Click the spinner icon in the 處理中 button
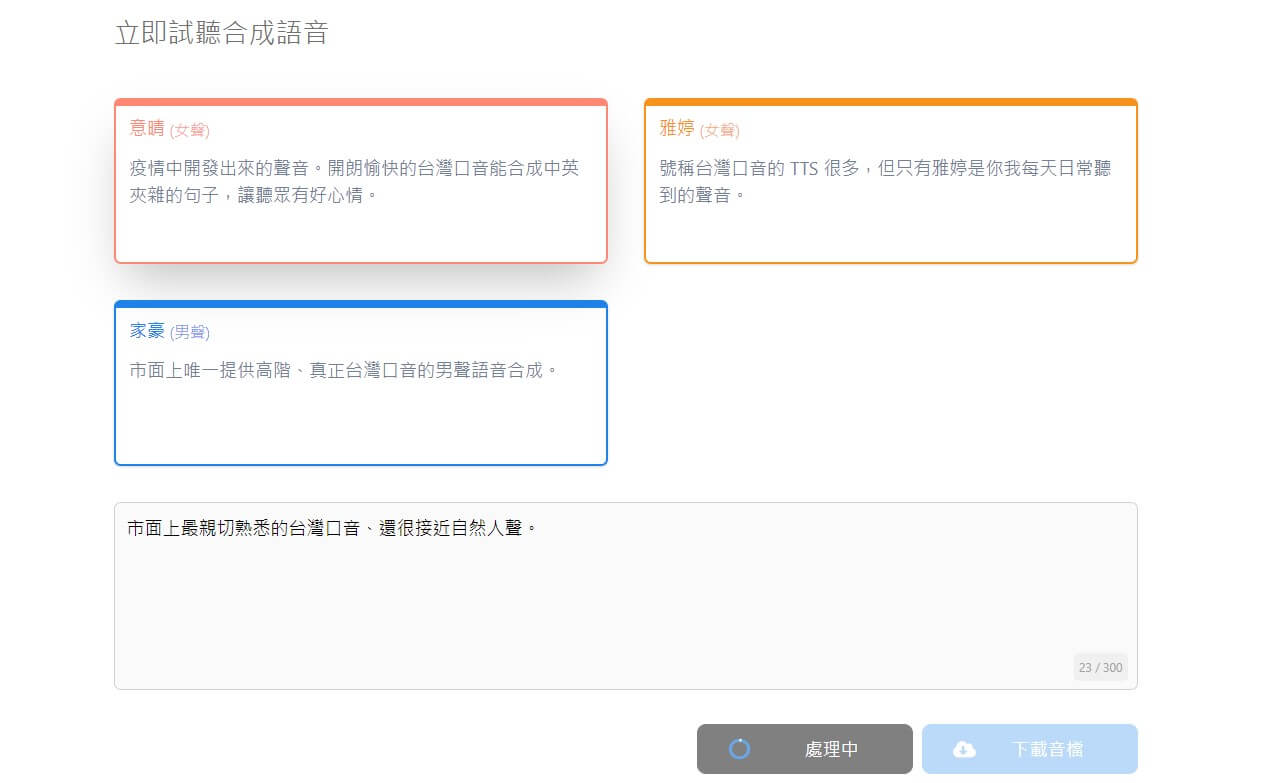This screenshot has width=1266, height=783. point(739,749)
